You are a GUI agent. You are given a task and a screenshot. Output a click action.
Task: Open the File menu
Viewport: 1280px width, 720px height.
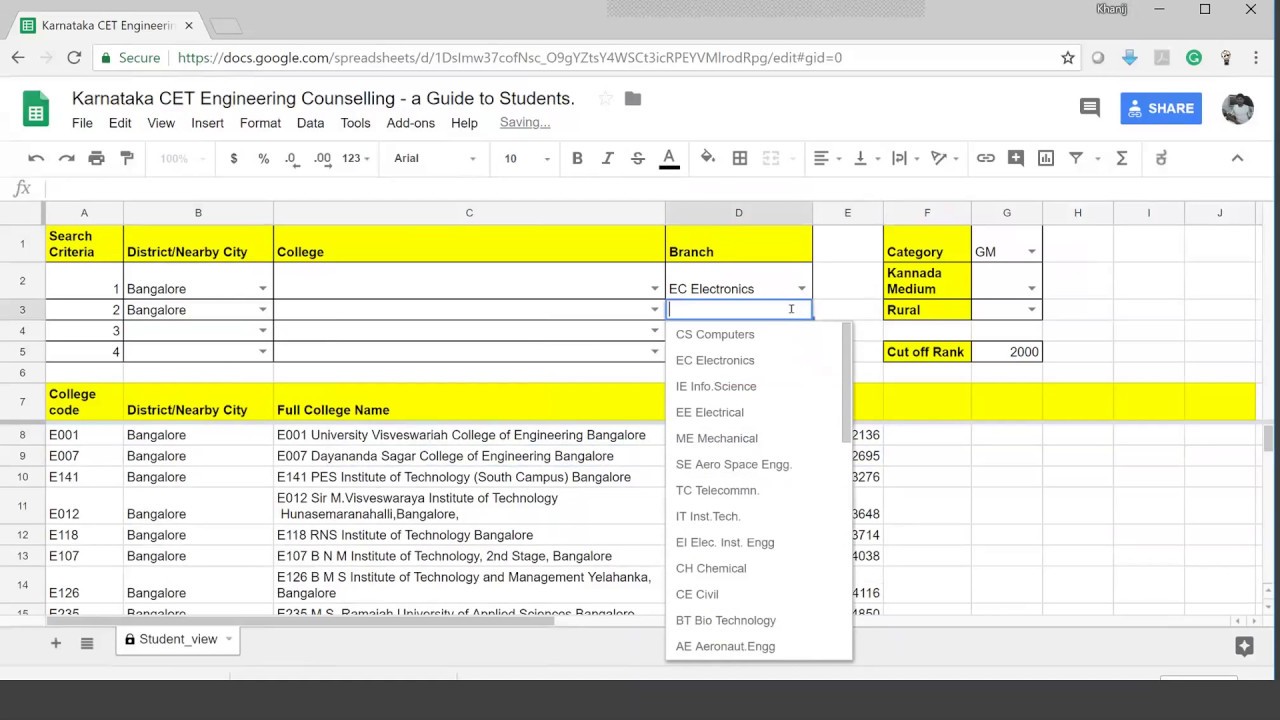[x=82, y=123]
